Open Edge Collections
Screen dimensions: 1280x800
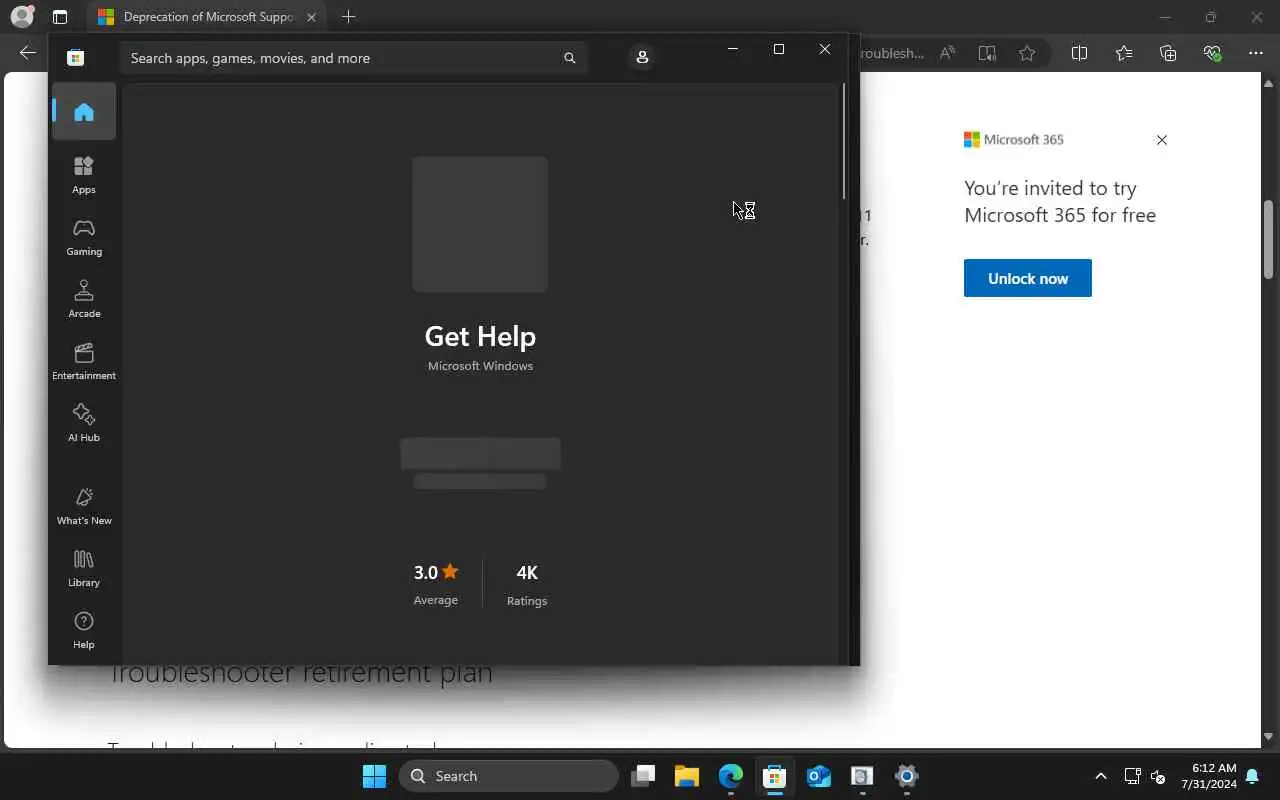(x=1168, y=53)
